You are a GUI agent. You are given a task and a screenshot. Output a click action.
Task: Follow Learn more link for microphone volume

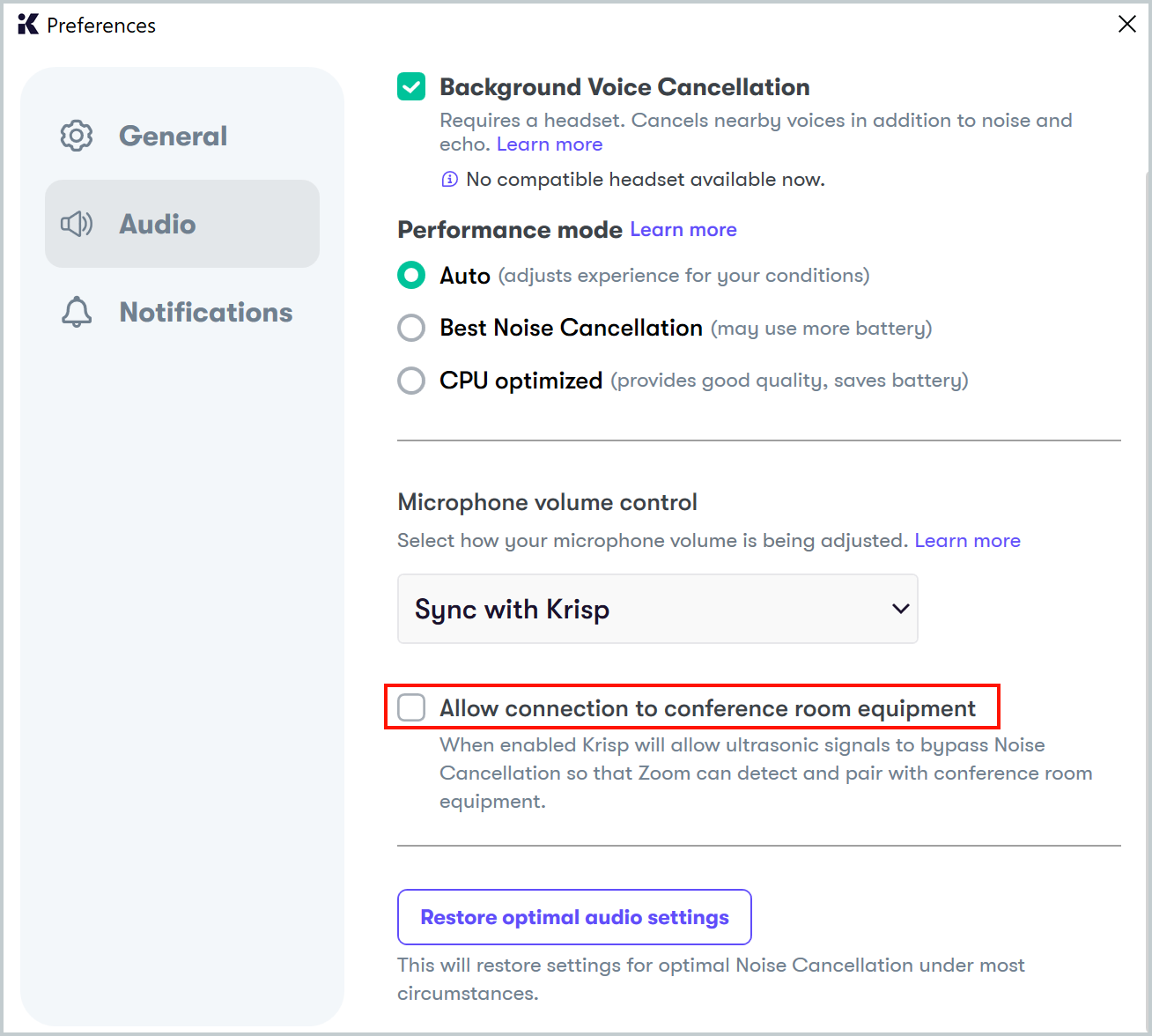coord(967,541)
